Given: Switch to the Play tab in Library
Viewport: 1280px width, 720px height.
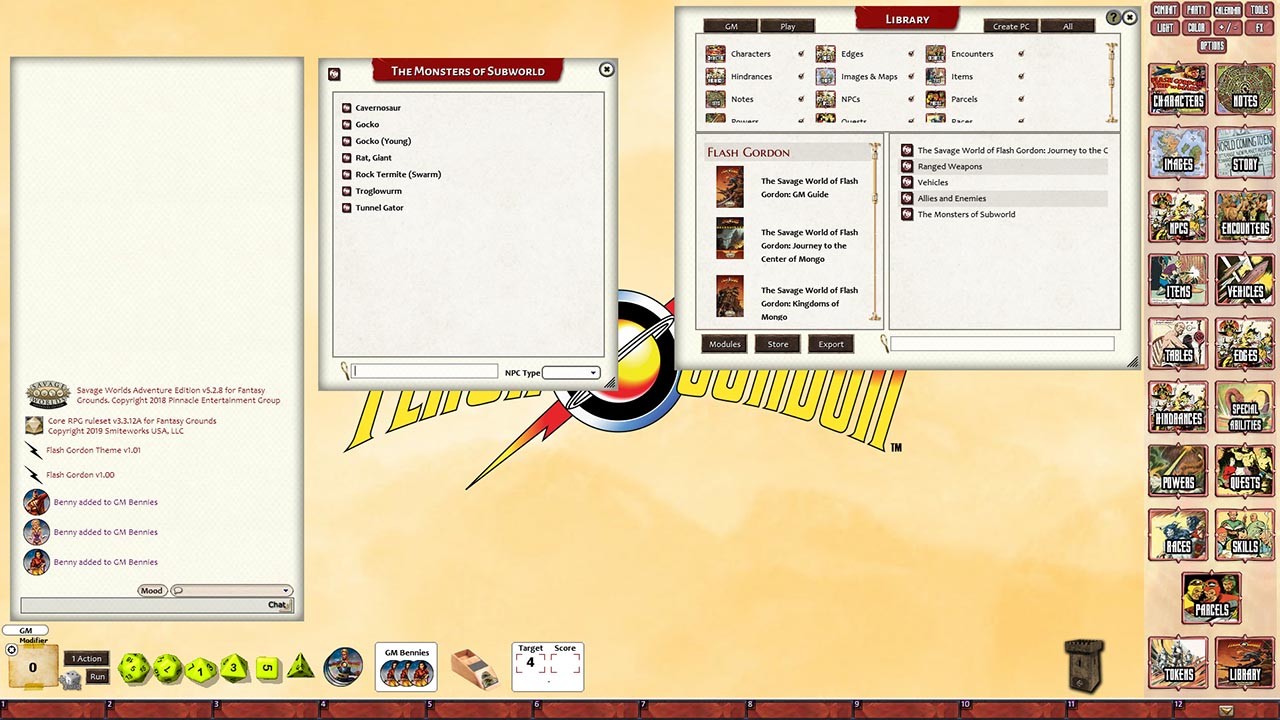Looking at the screenshot, I should [787, 26].
